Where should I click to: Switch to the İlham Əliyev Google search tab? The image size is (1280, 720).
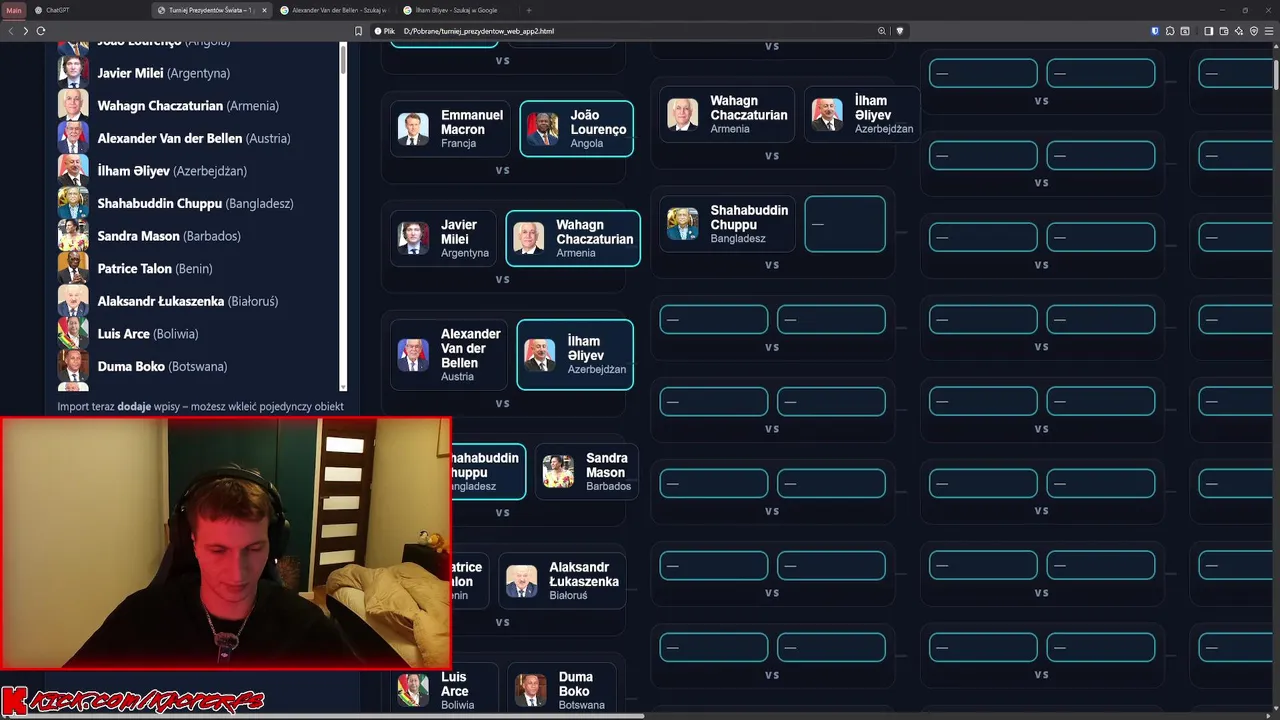457,10
